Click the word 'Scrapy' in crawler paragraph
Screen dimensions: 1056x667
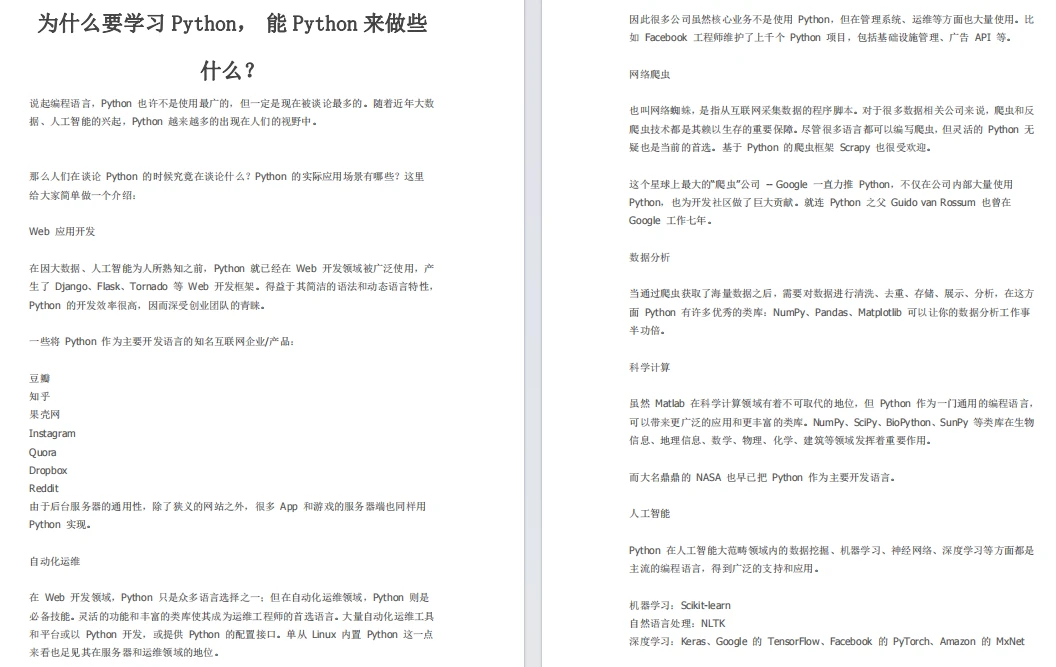855,148
